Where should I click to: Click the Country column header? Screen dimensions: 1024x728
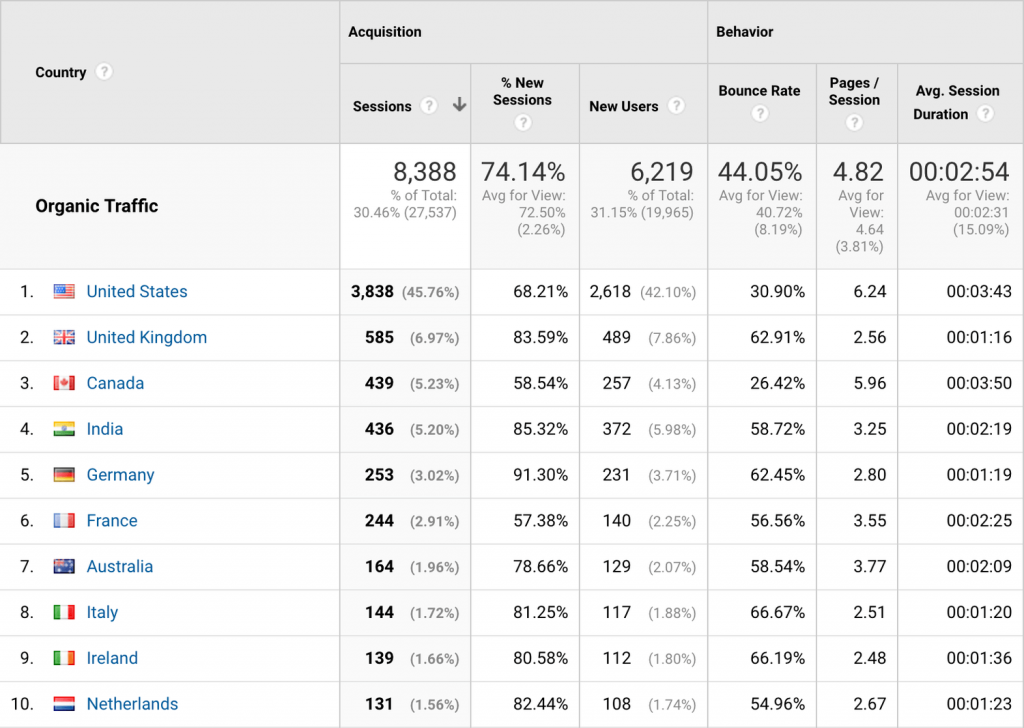pos(61,72)
